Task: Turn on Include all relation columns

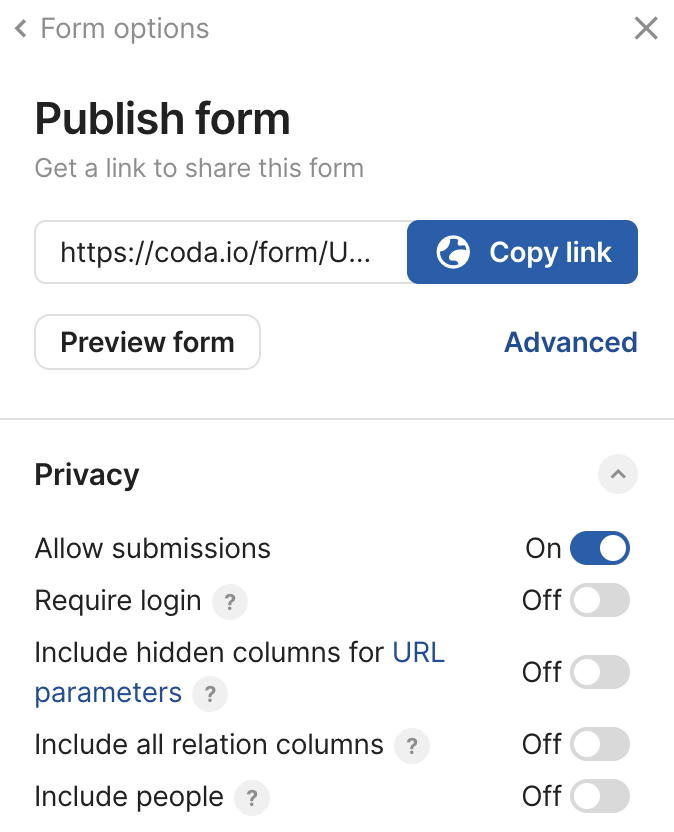Action: coord(600,744)
